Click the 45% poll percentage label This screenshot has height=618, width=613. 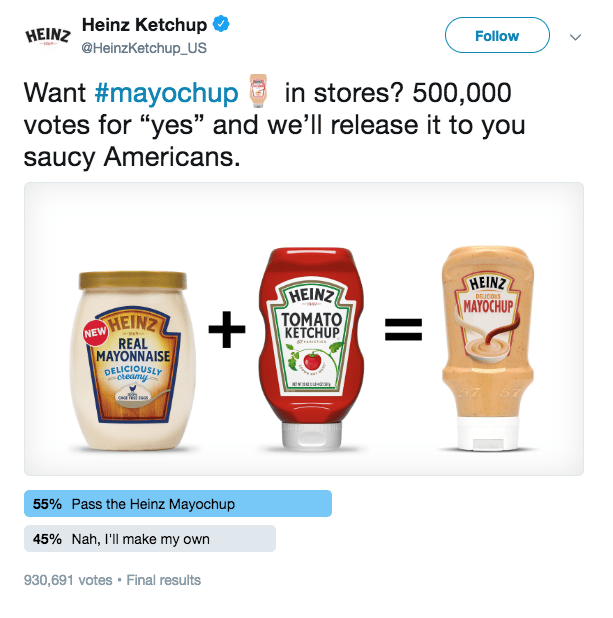[47, 539]
